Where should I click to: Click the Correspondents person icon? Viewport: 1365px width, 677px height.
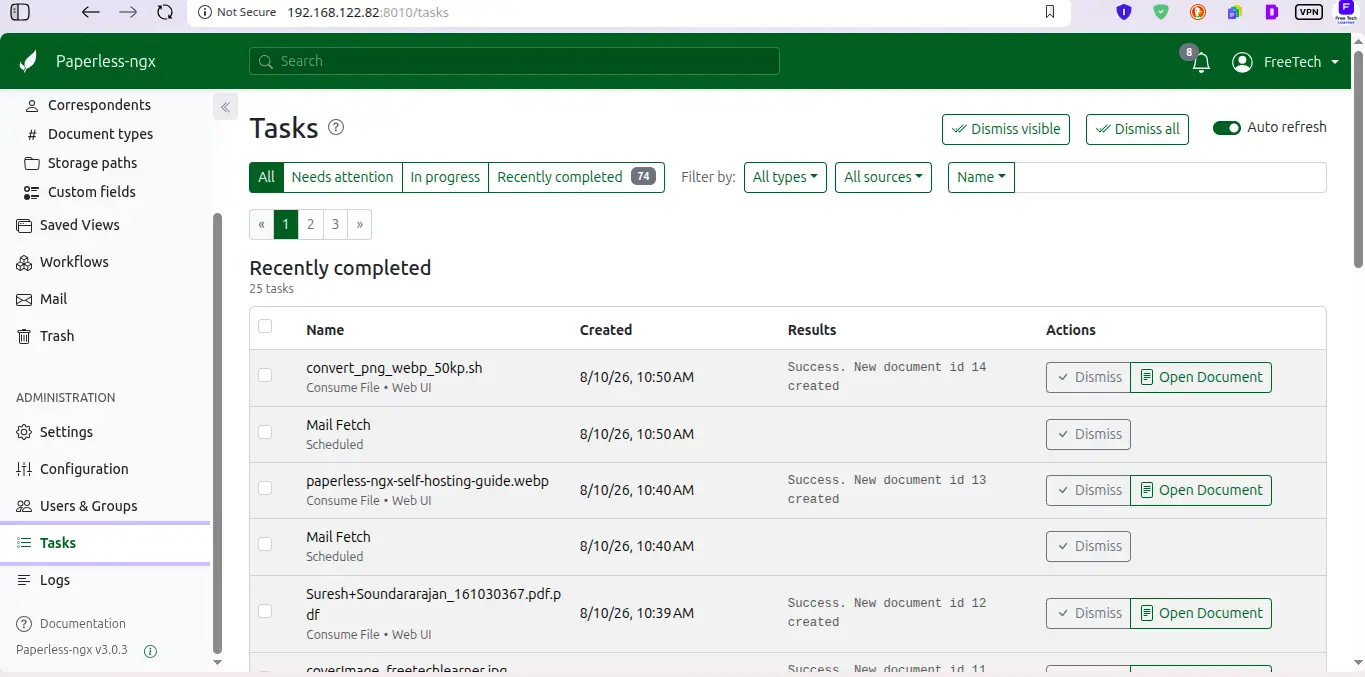point(30,105)
